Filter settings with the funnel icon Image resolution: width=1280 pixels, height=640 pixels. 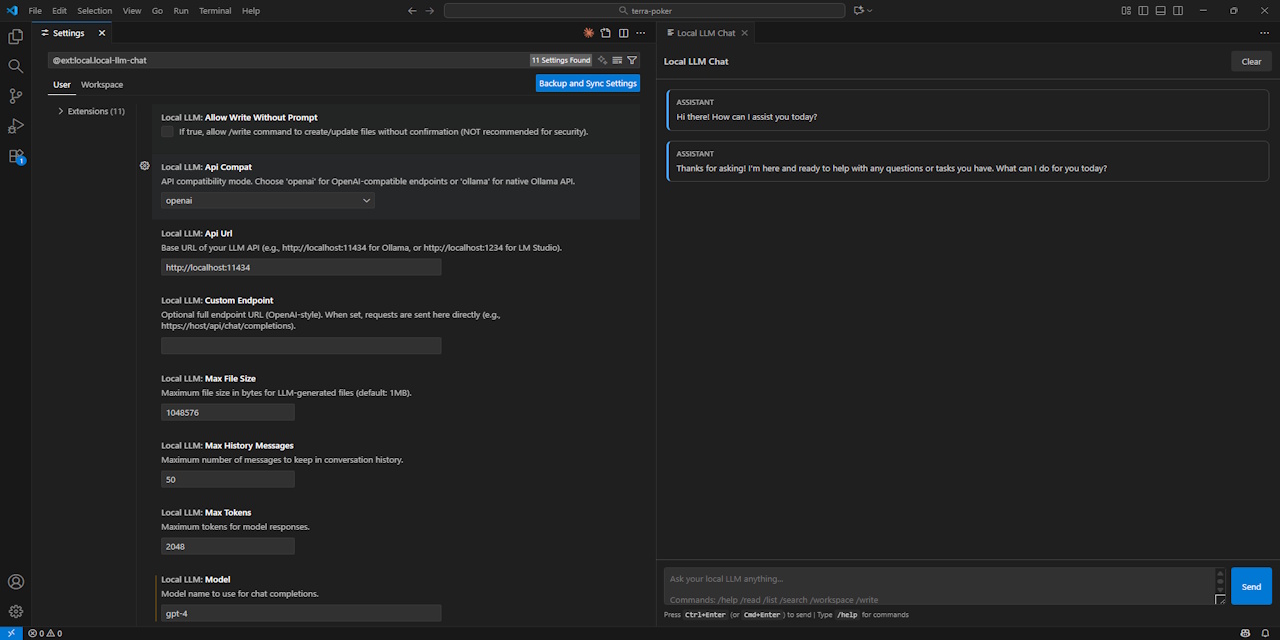[x=632, y=60]
